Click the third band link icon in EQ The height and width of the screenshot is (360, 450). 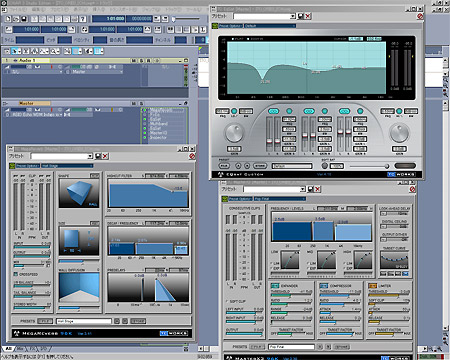coord(344,111)
